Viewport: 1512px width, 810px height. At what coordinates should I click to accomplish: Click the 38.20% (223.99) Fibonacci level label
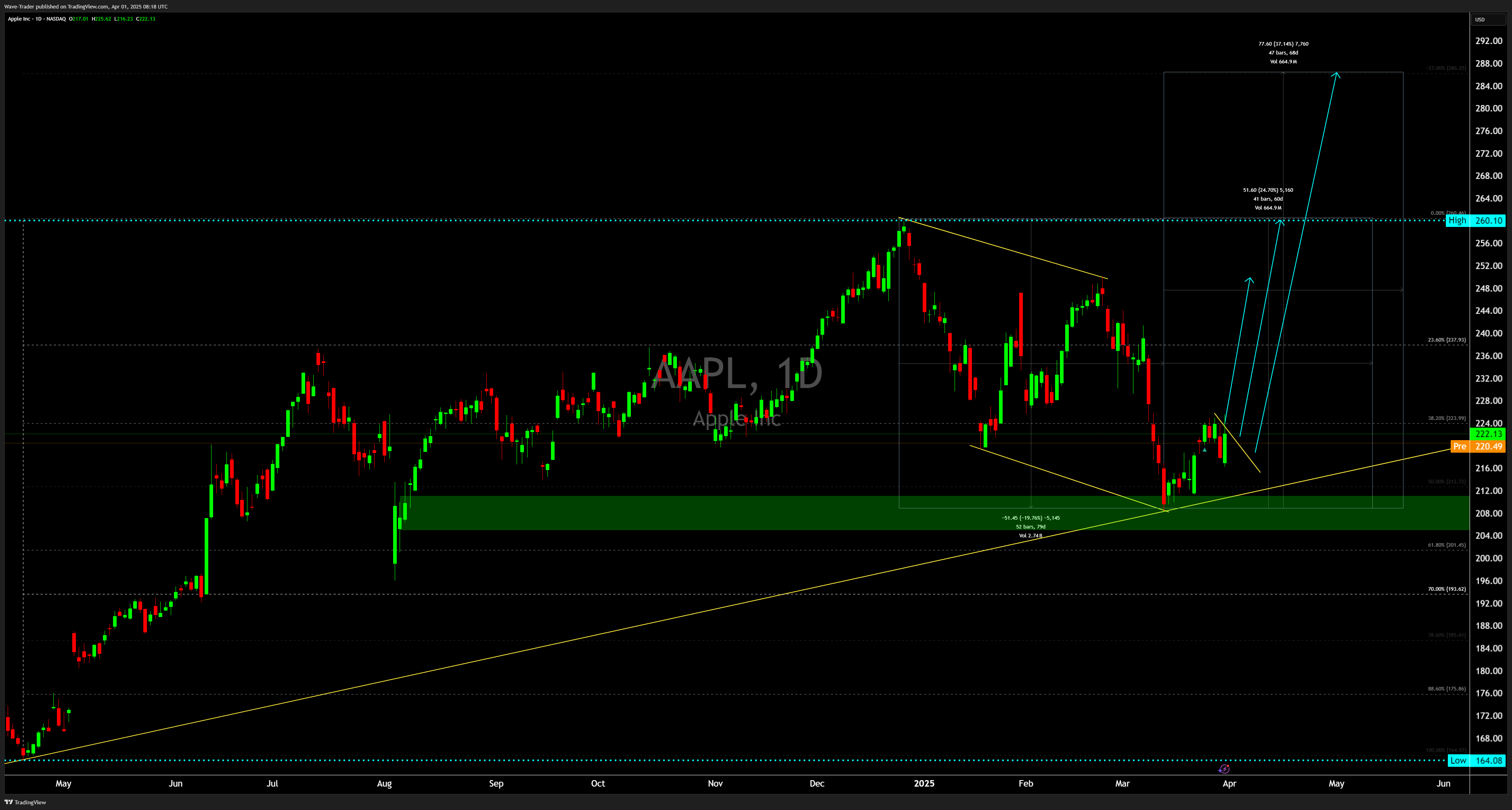[x=1447, y=418]
